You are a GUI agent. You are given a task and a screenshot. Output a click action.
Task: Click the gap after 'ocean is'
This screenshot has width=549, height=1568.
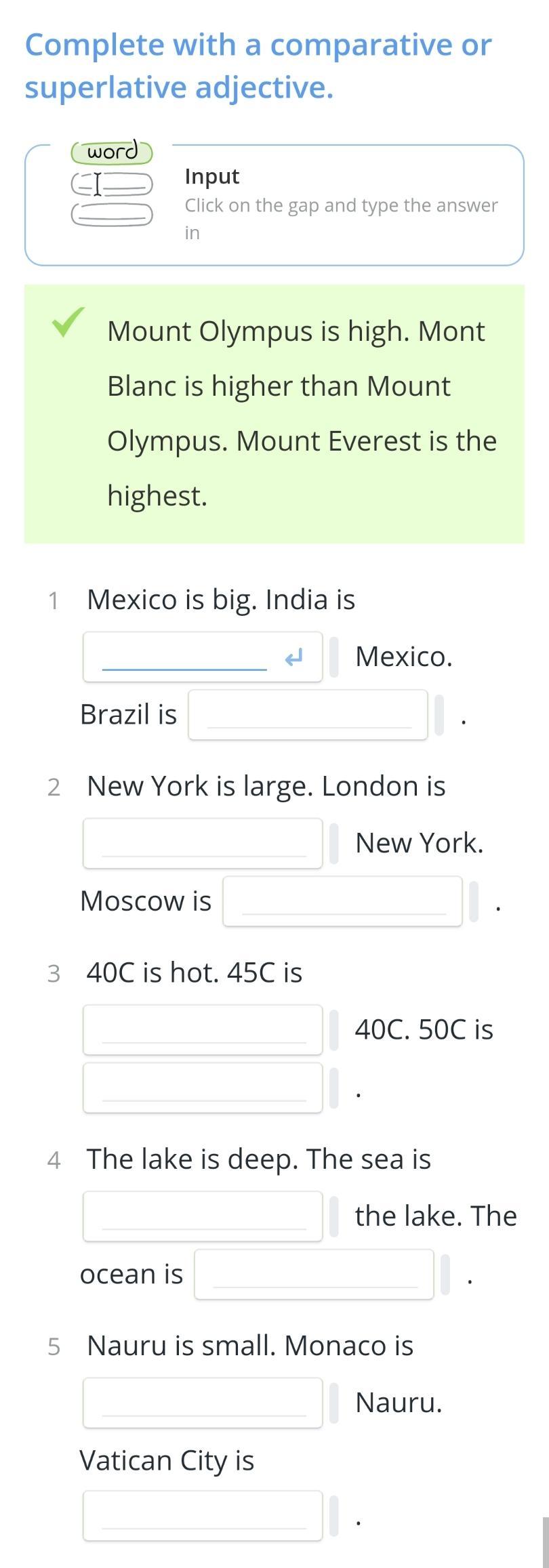pos(314,1275)
